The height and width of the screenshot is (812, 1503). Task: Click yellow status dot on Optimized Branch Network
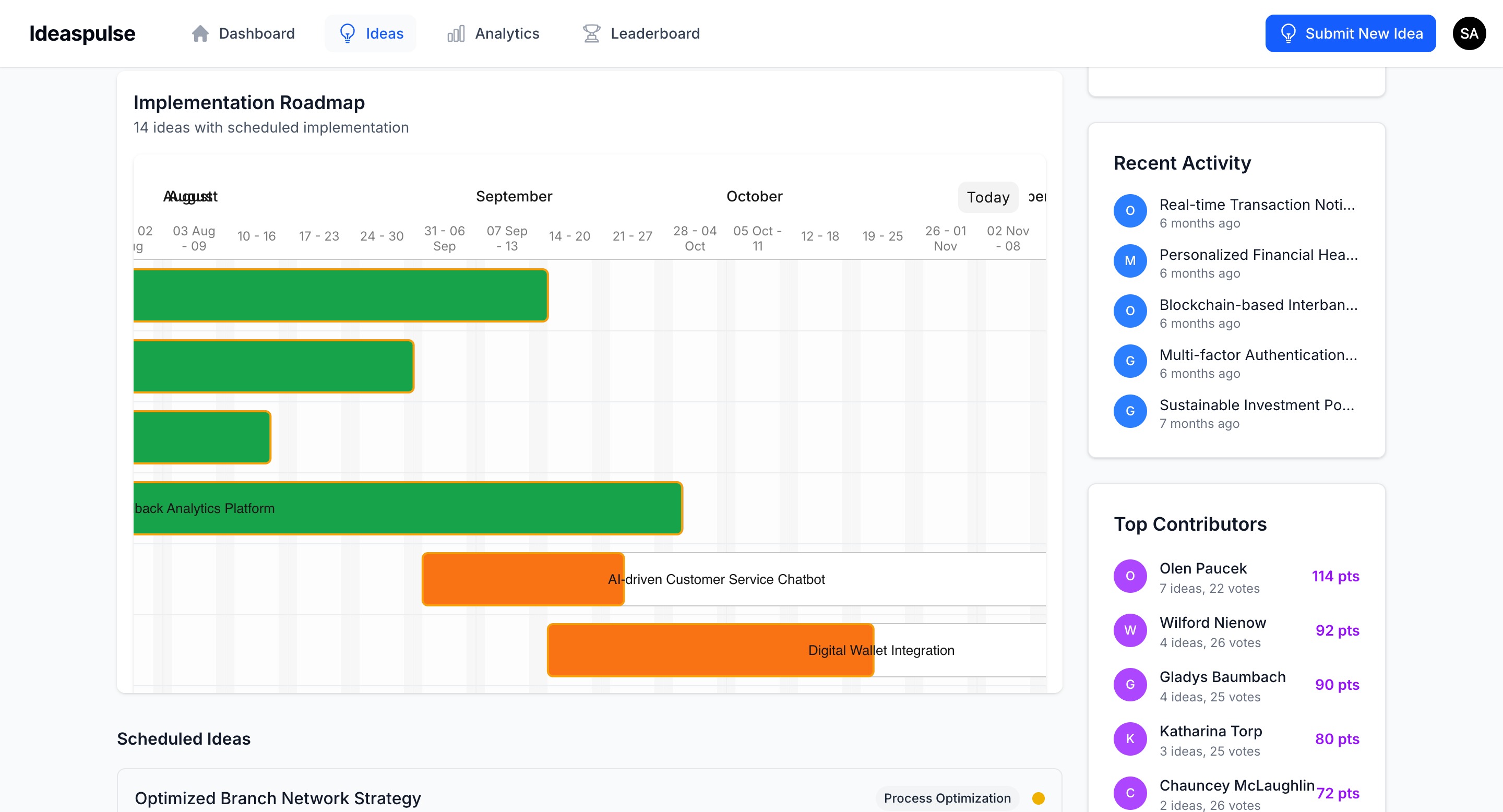click(x=1038, y=798)
